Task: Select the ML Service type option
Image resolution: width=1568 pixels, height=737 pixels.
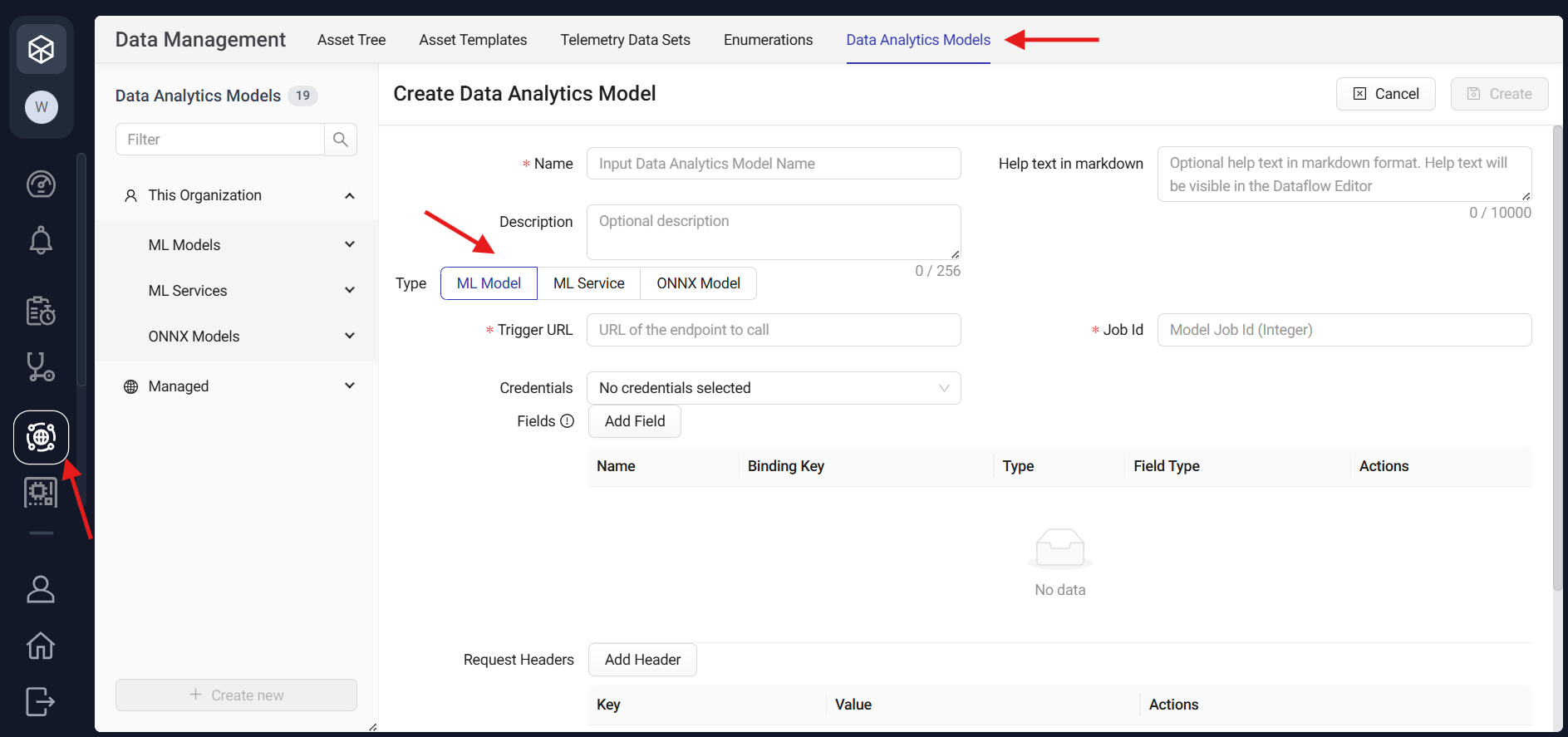Action: [x=588, y=283]
